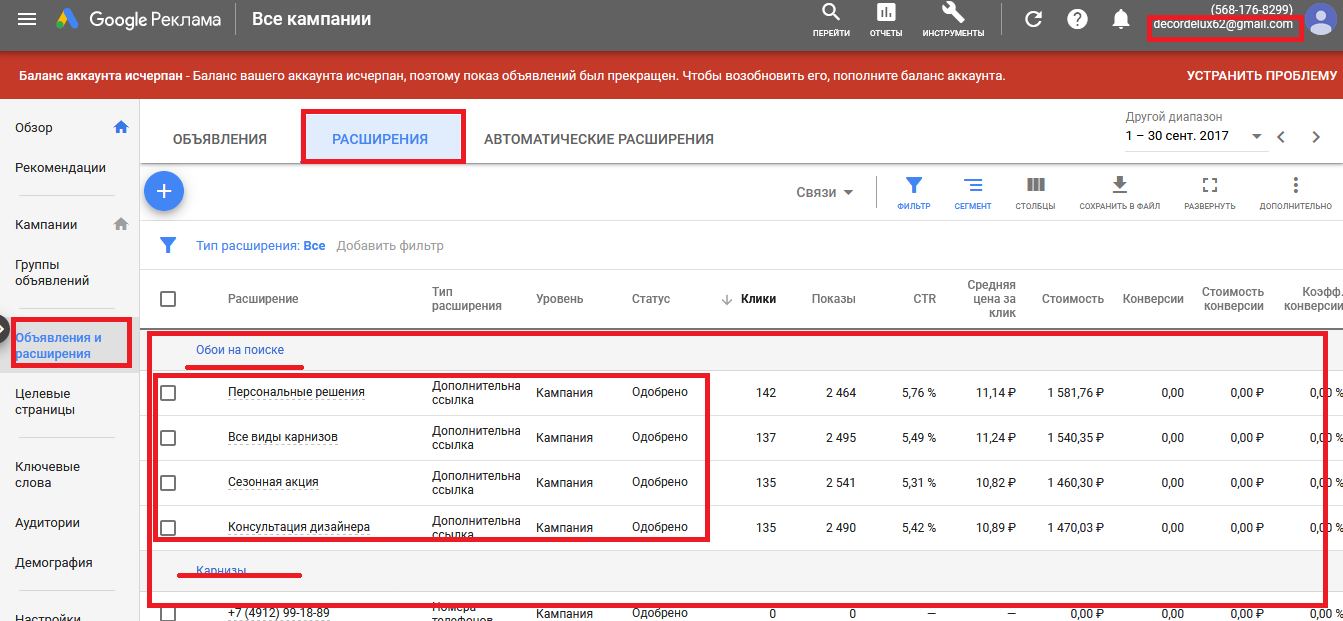1343x621 pixels.
Task: Click the refresh icon in top bar
Action: 1034,19
